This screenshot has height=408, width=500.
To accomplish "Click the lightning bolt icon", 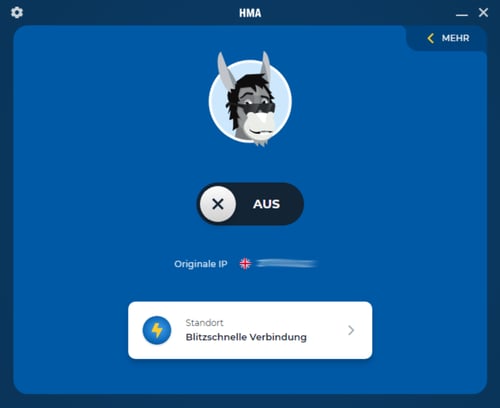I will (157, 330).
